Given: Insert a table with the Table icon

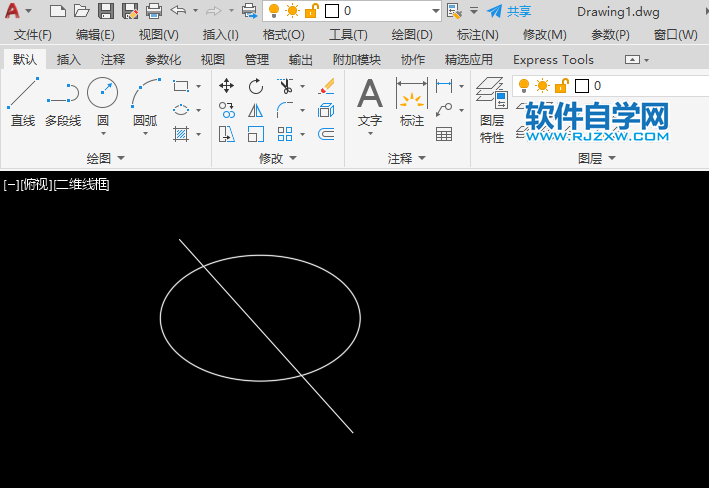Looking at the screenshot, I should pyautogui.click(x=444, y=134).
